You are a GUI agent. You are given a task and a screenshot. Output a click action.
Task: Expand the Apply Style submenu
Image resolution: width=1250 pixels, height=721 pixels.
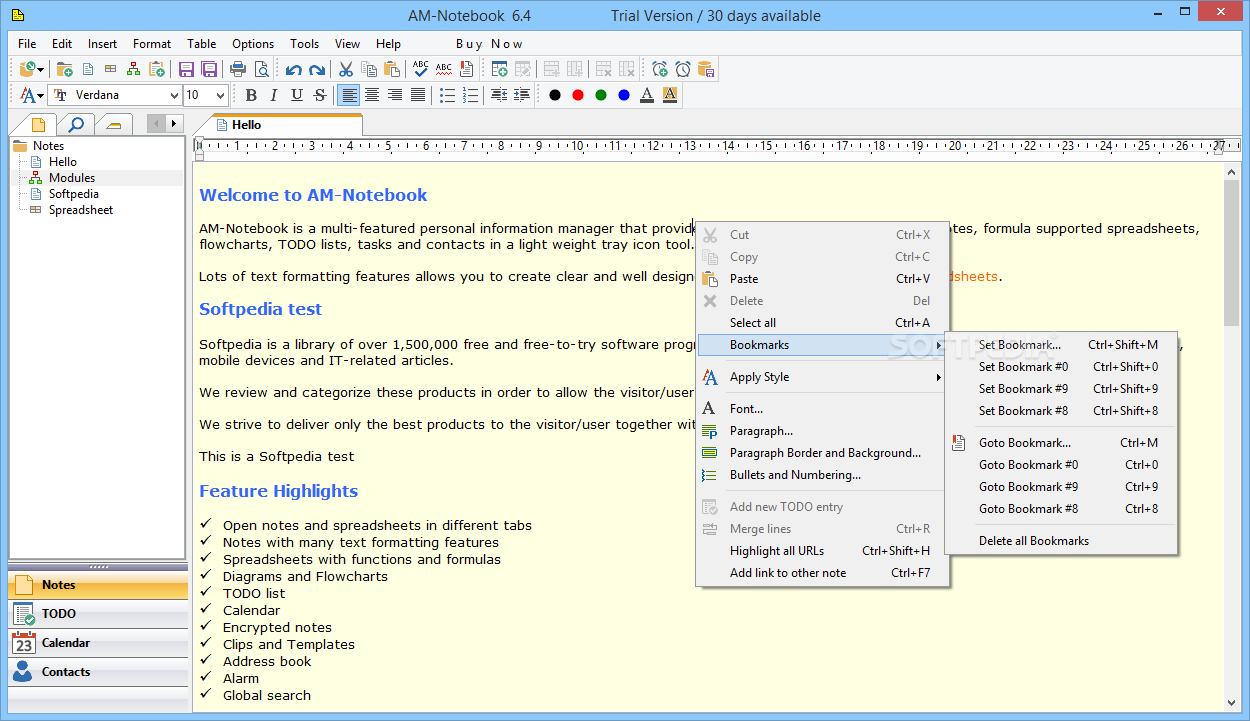point(822,377)
